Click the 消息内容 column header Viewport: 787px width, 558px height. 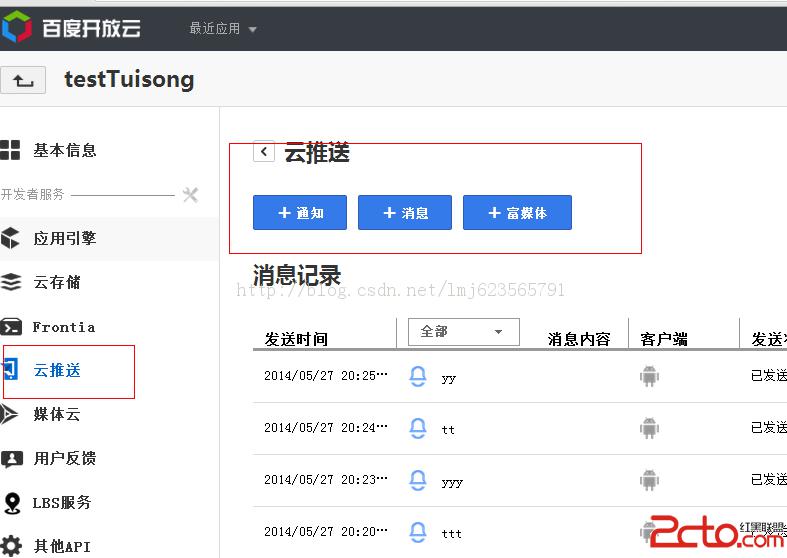click(579, 339)
